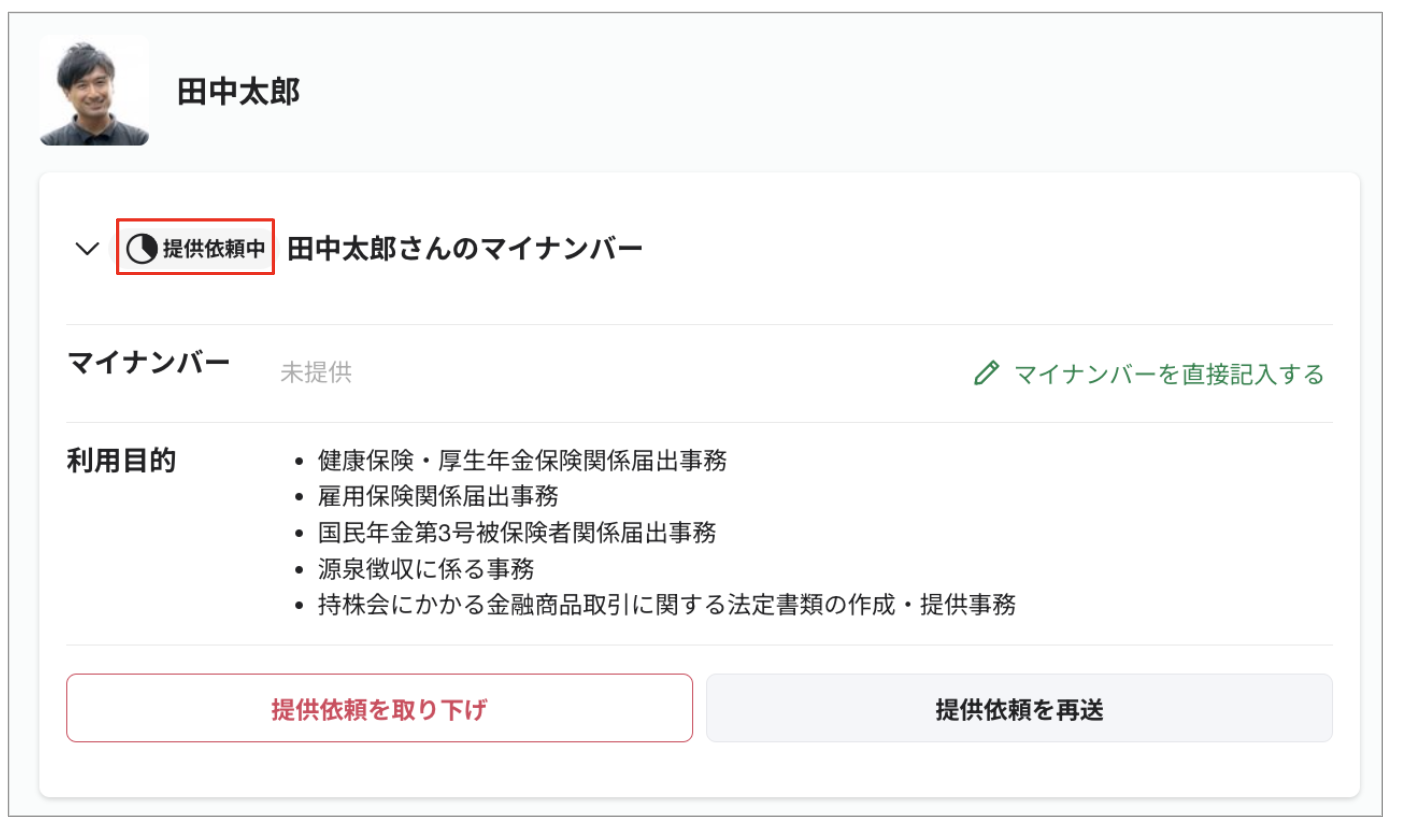Click 提供依頼を取り下げ button
The height and width of the screenshot is (826, 1402).
pyautogui.click(x=379, y=708)
